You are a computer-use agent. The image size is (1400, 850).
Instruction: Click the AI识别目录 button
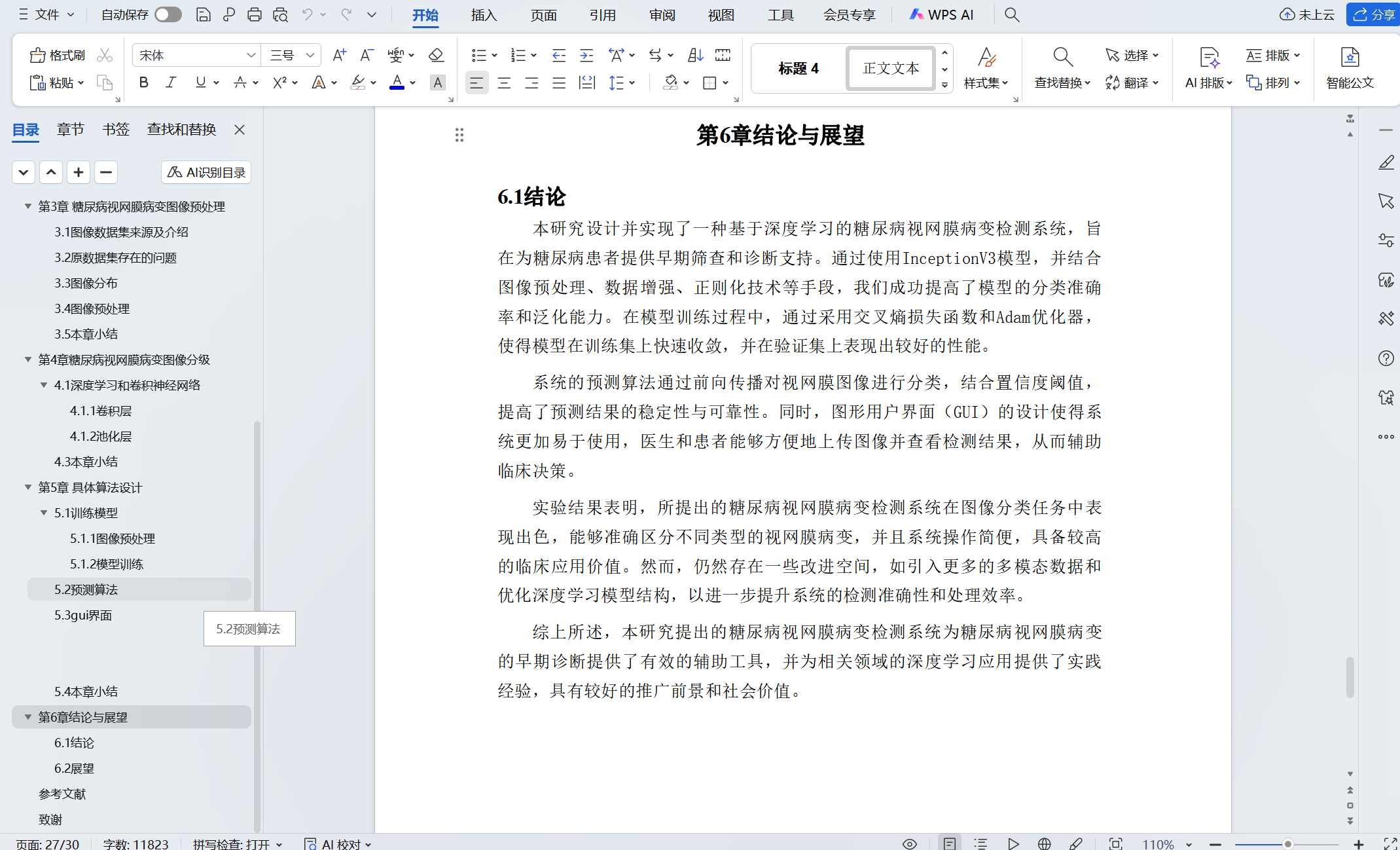point(206,172)
